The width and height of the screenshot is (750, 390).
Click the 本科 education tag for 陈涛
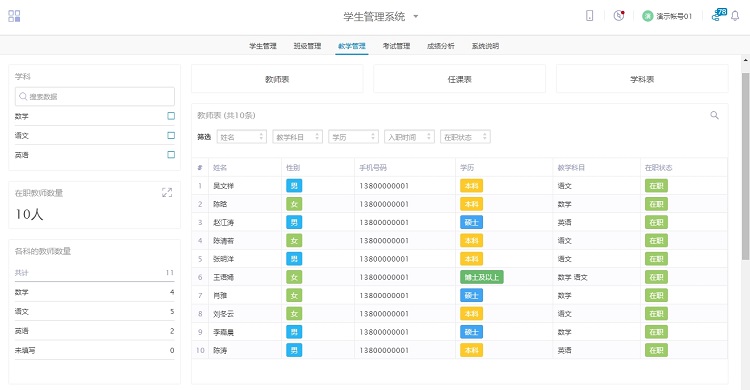(x=471, y=350)
